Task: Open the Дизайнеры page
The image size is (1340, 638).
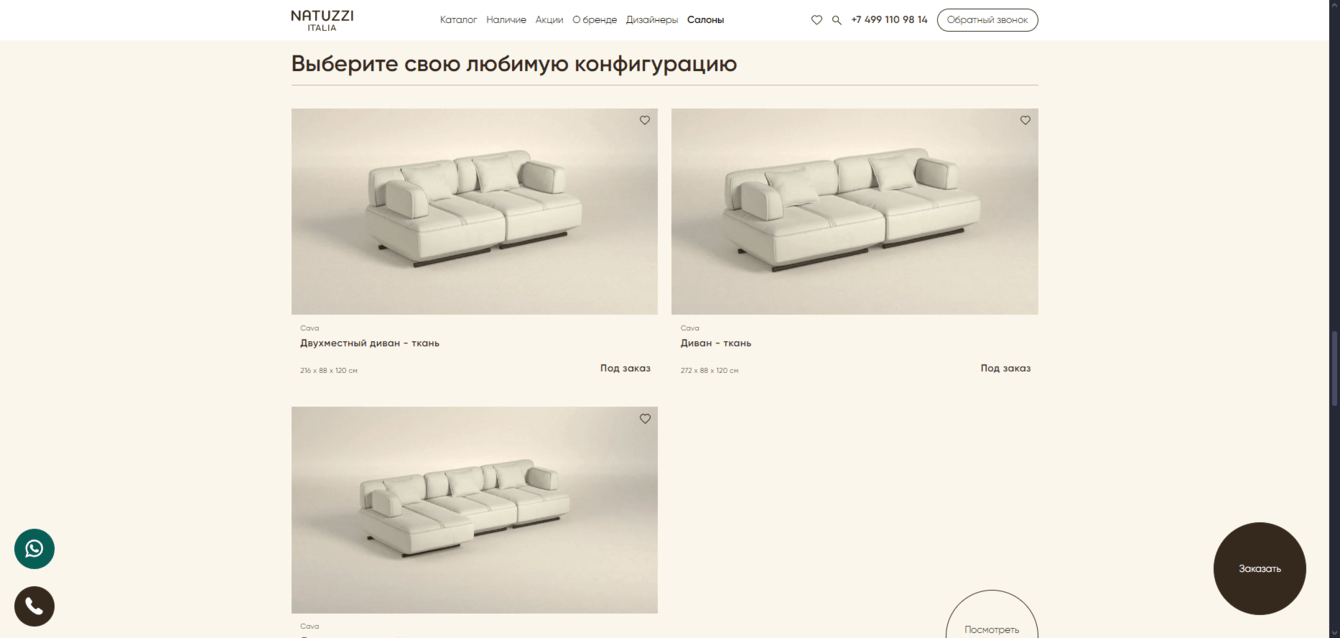Action: tap(652, 20)
